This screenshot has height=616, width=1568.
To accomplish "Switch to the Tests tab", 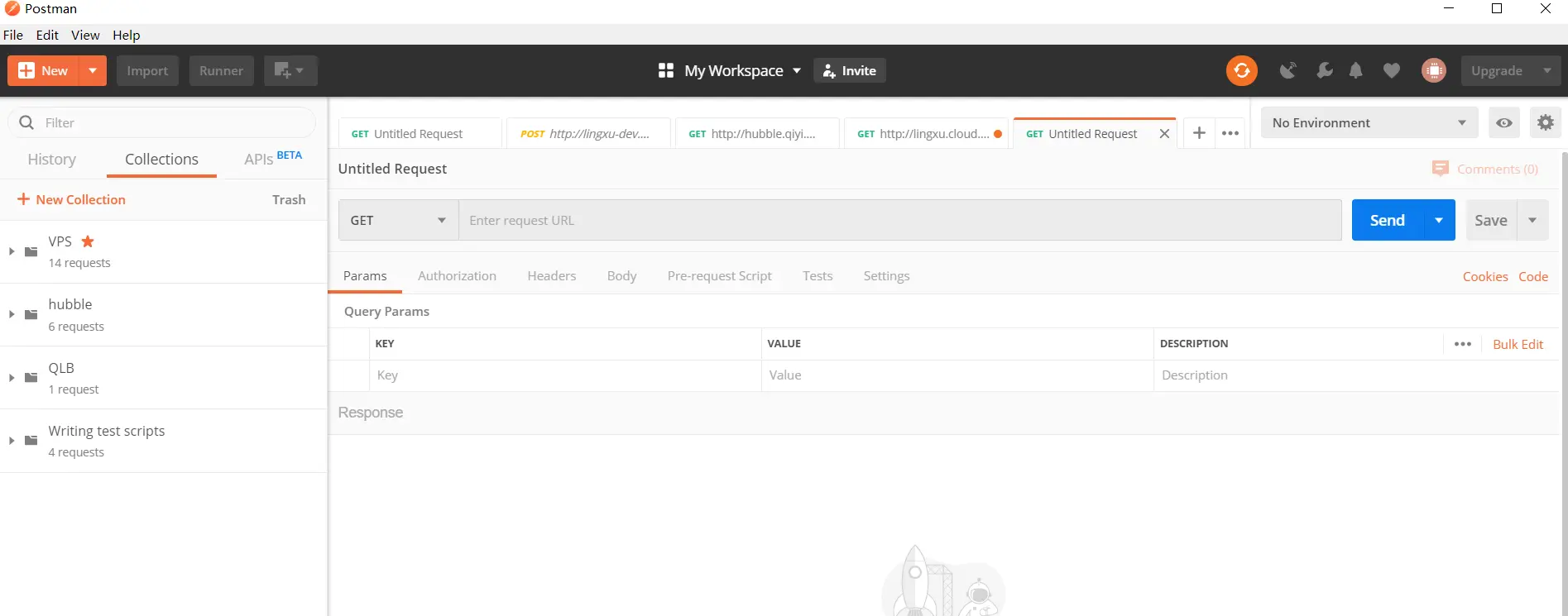I will pos(818,276).
